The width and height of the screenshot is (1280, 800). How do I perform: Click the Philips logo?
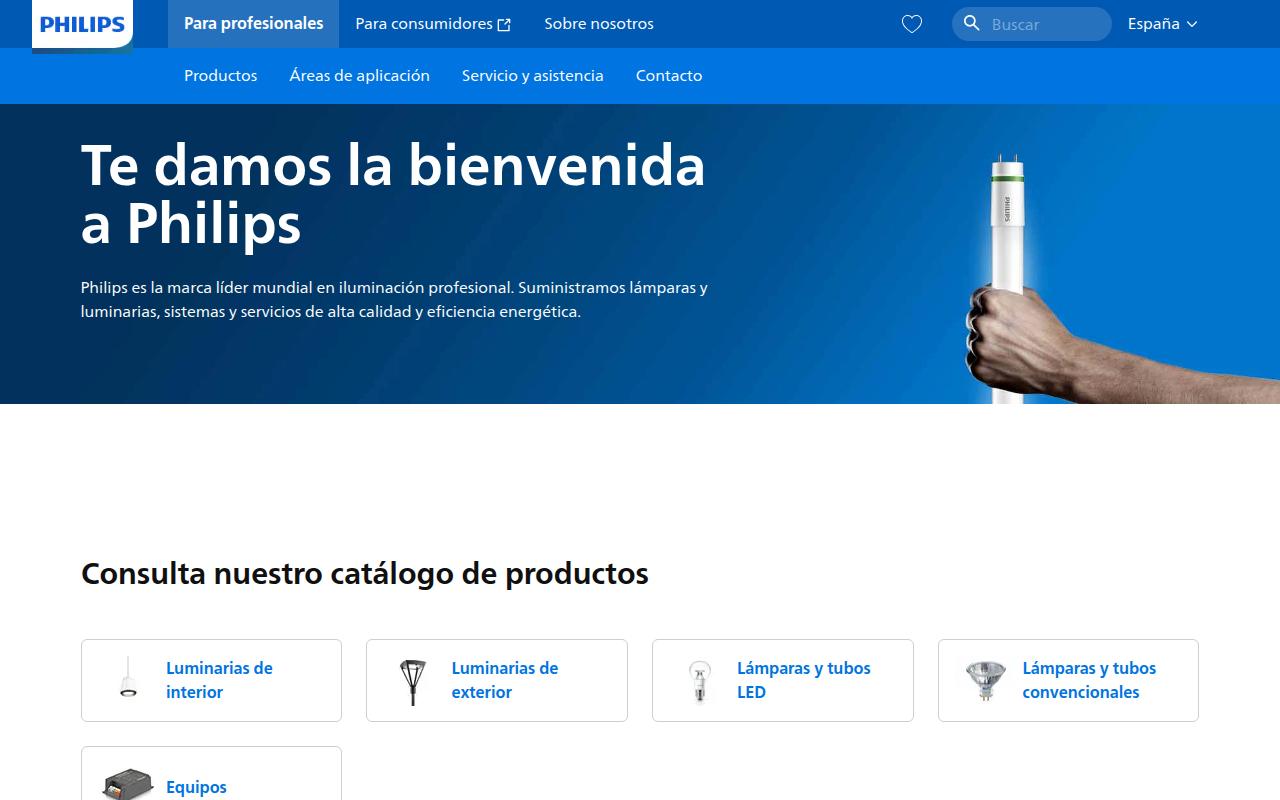(82, 25)
